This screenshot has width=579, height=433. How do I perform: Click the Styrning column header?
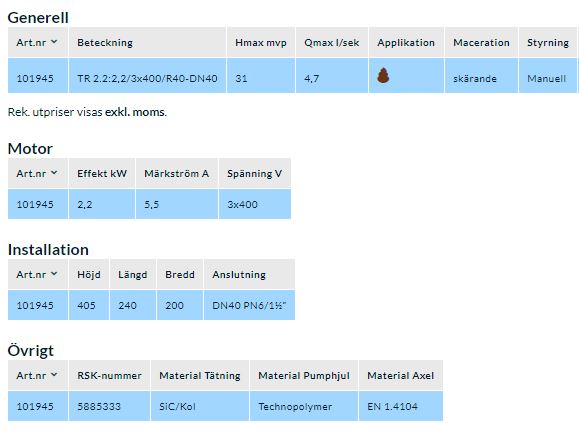[548, 42]
